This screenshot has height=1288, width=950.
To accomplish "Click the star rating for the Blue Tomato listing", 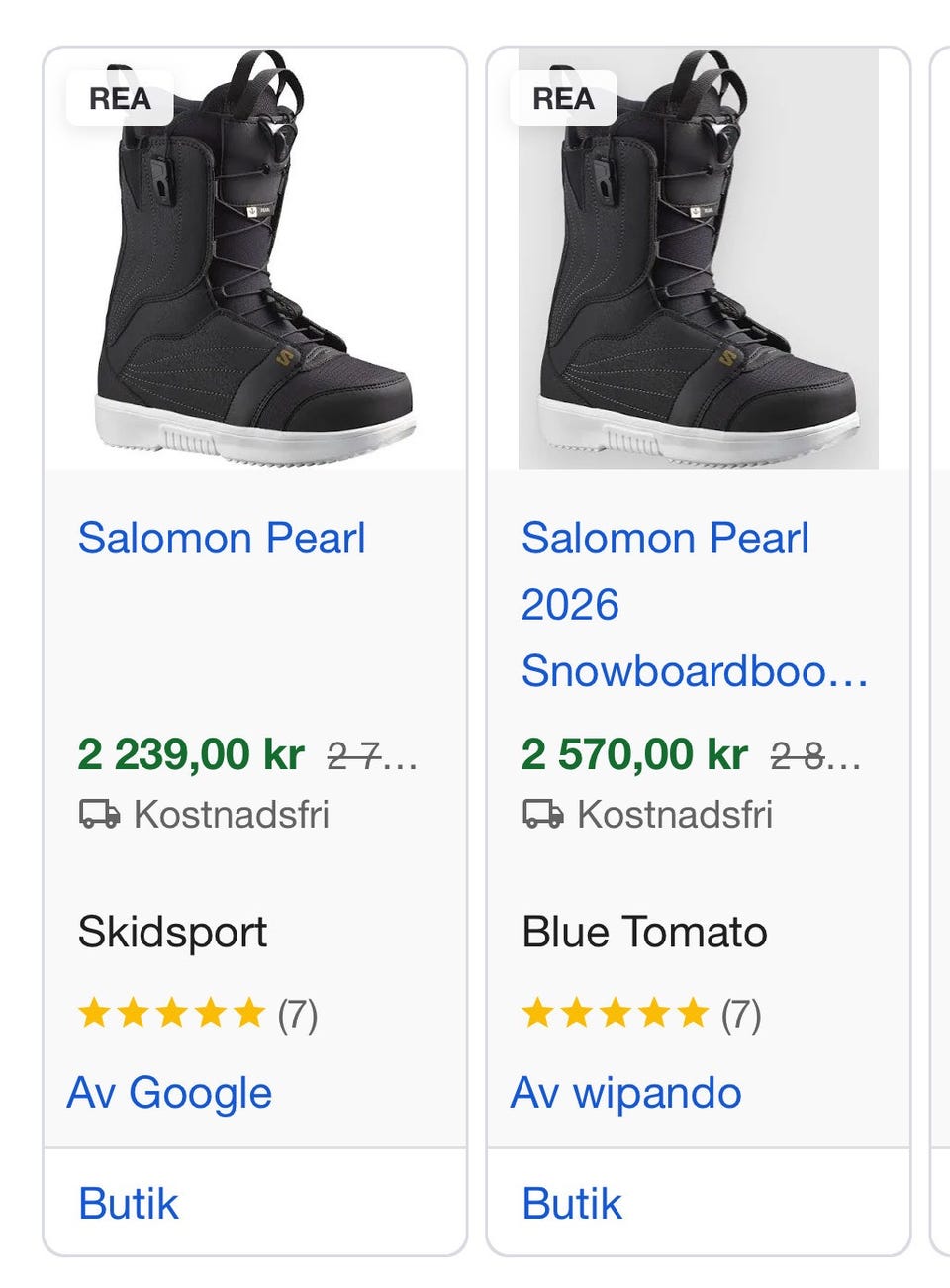I will click(x=615, y=1014).
